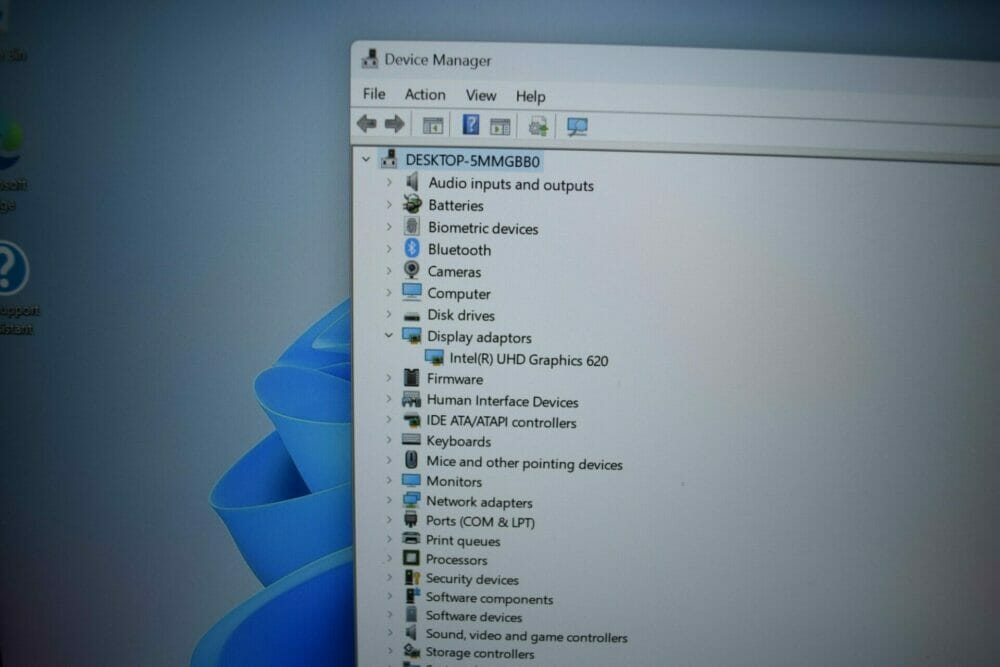Select the Keyboards label
Screen dimensions: 1000x667
point(459,441)
